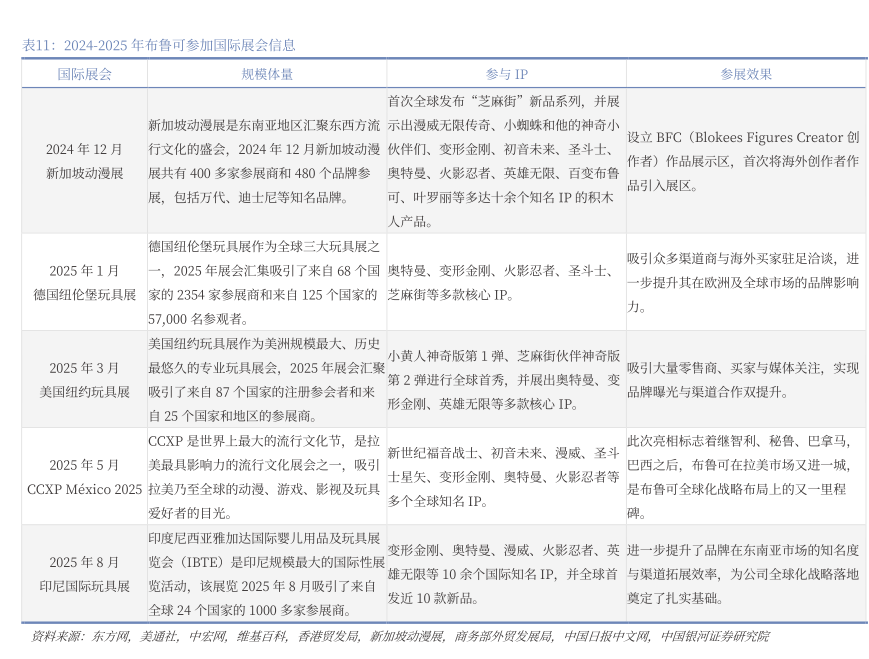Select the '规模体量' column header

(267, 74)
